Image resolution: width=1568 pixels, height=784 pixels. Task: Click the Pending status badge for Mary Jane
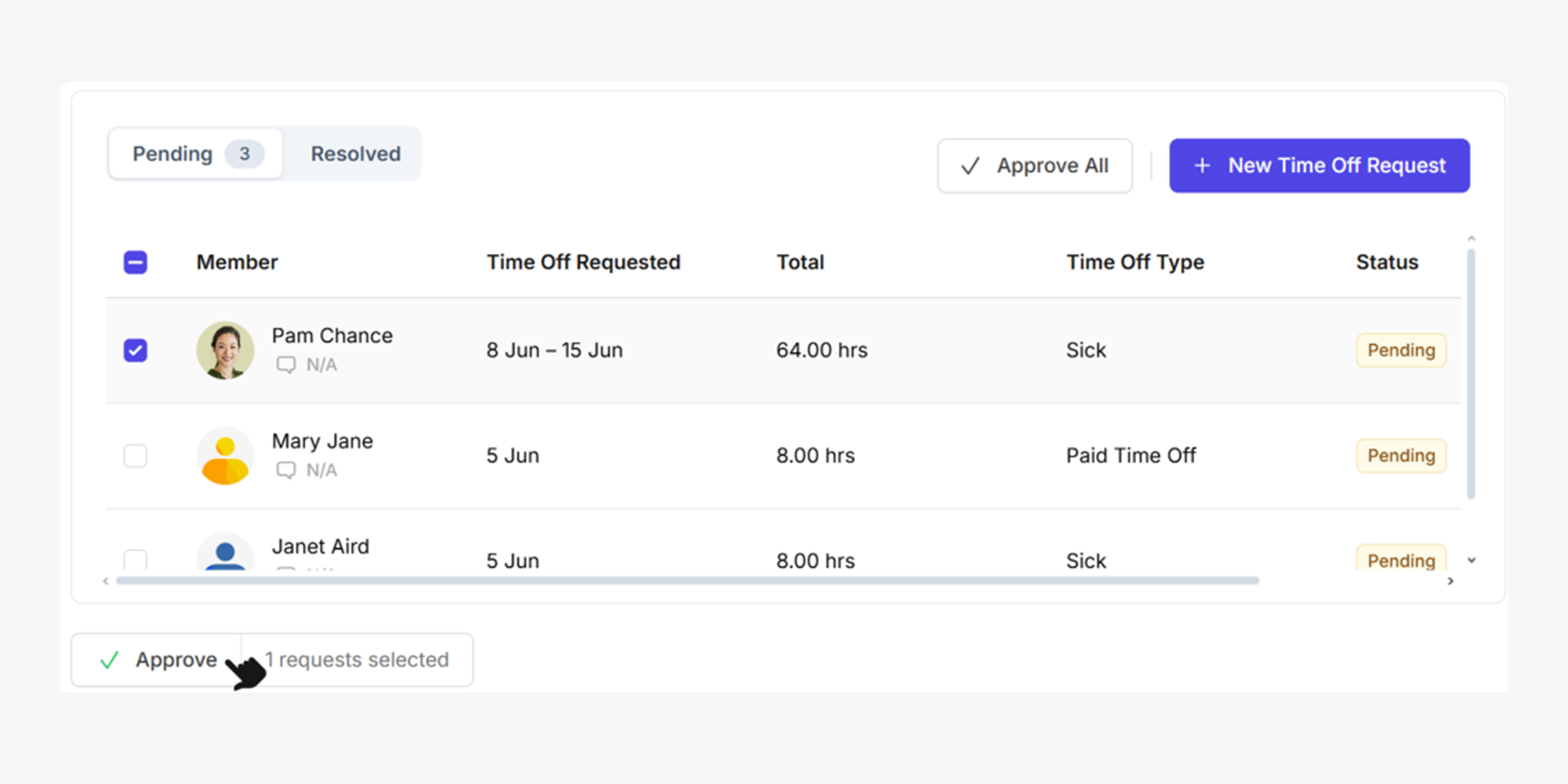point(1401,456)
